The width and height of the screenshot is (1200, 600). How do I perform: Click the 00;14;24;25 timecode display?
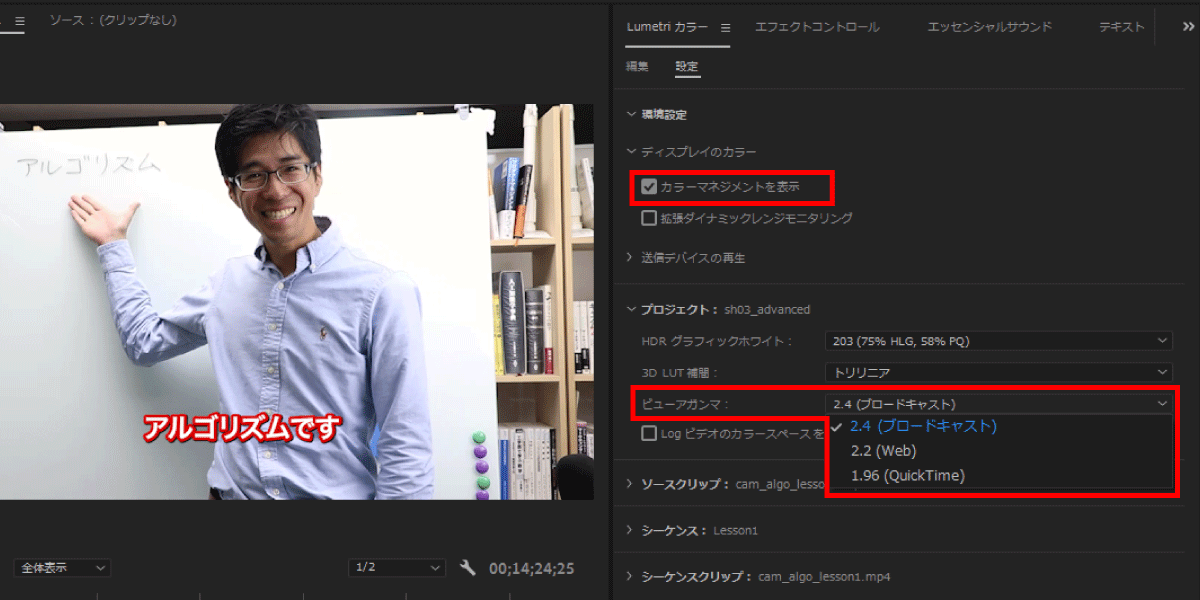click(x=531, y=569)
